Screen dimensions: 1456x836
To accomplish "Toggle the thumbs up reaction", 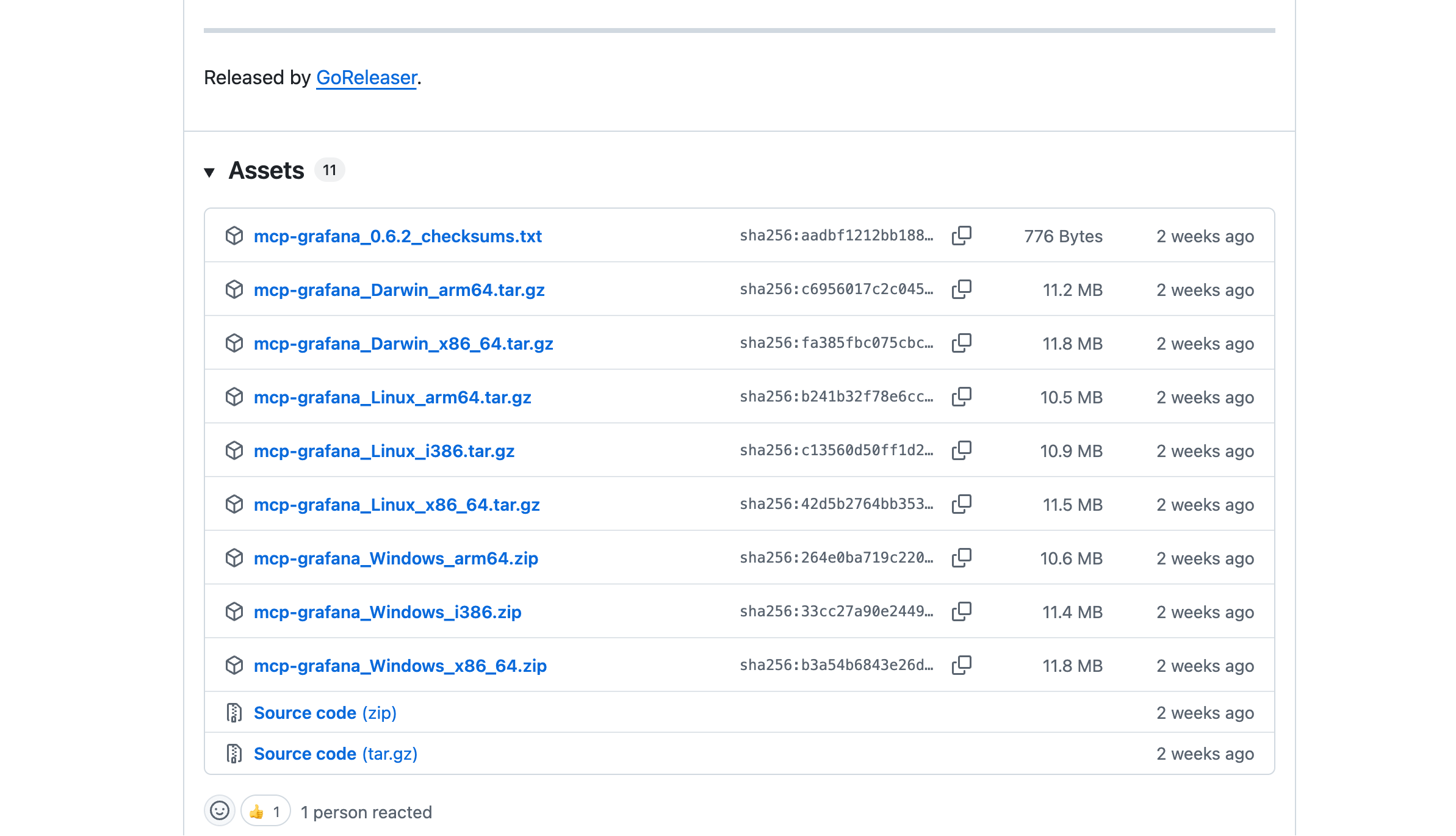I will point(265,812).
